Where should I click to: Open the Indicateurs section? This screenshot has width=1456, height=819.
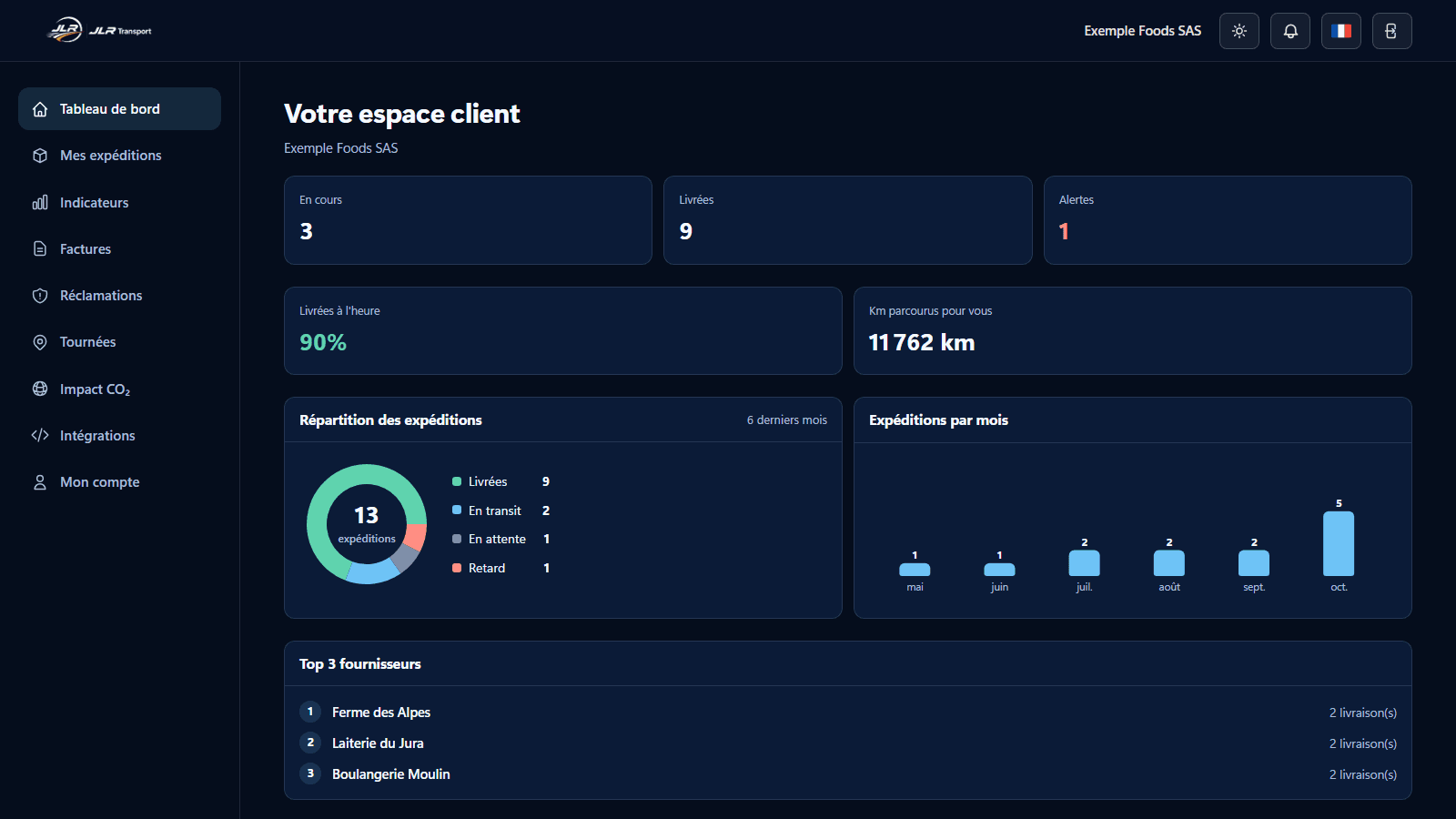(119, 202)
